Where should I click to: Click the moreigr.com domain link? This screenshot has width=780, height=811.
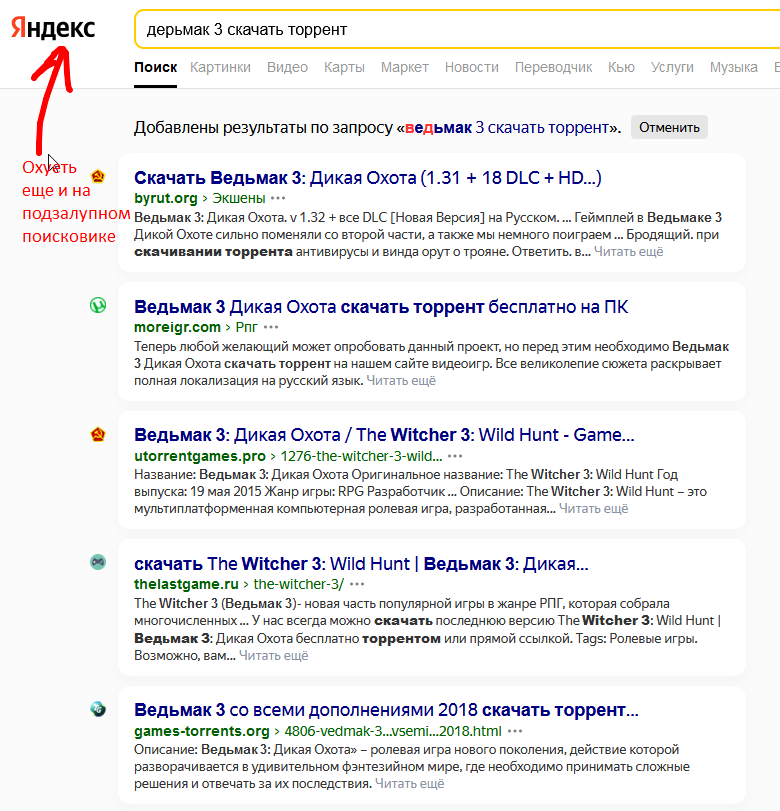tap(177, 327)
